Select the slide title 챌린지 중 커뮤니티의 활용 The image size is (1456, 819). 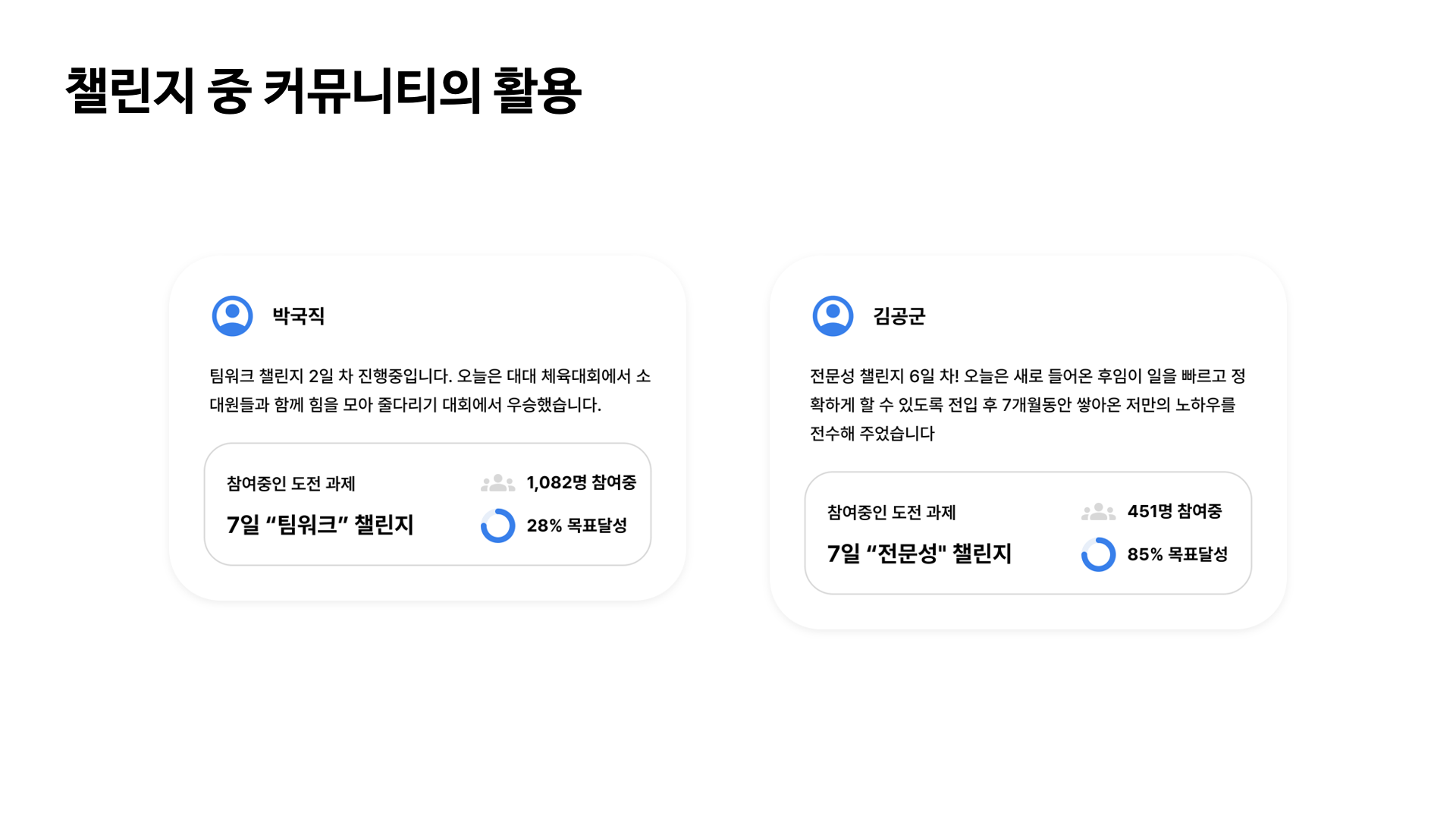tap(323, 91)
